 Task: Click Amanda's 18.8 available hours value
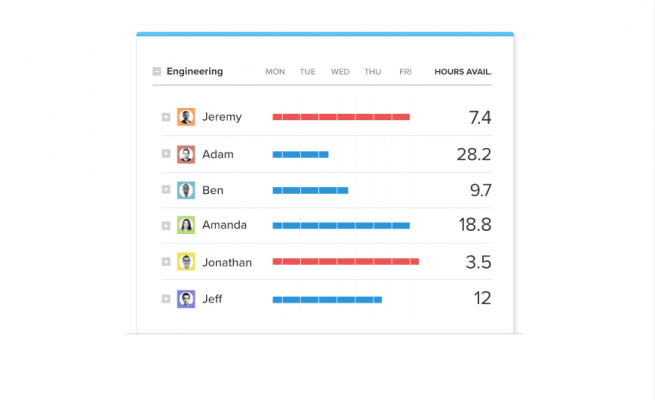474,225
